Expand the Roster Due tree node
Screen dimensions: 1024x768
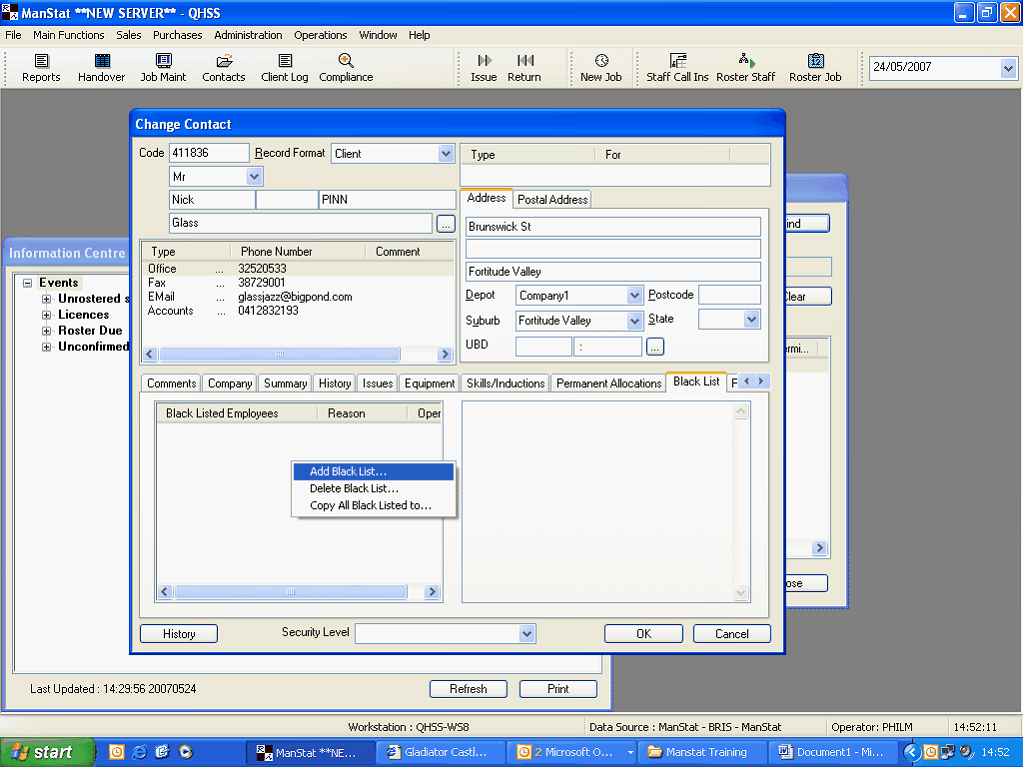(x=47, y=331)
